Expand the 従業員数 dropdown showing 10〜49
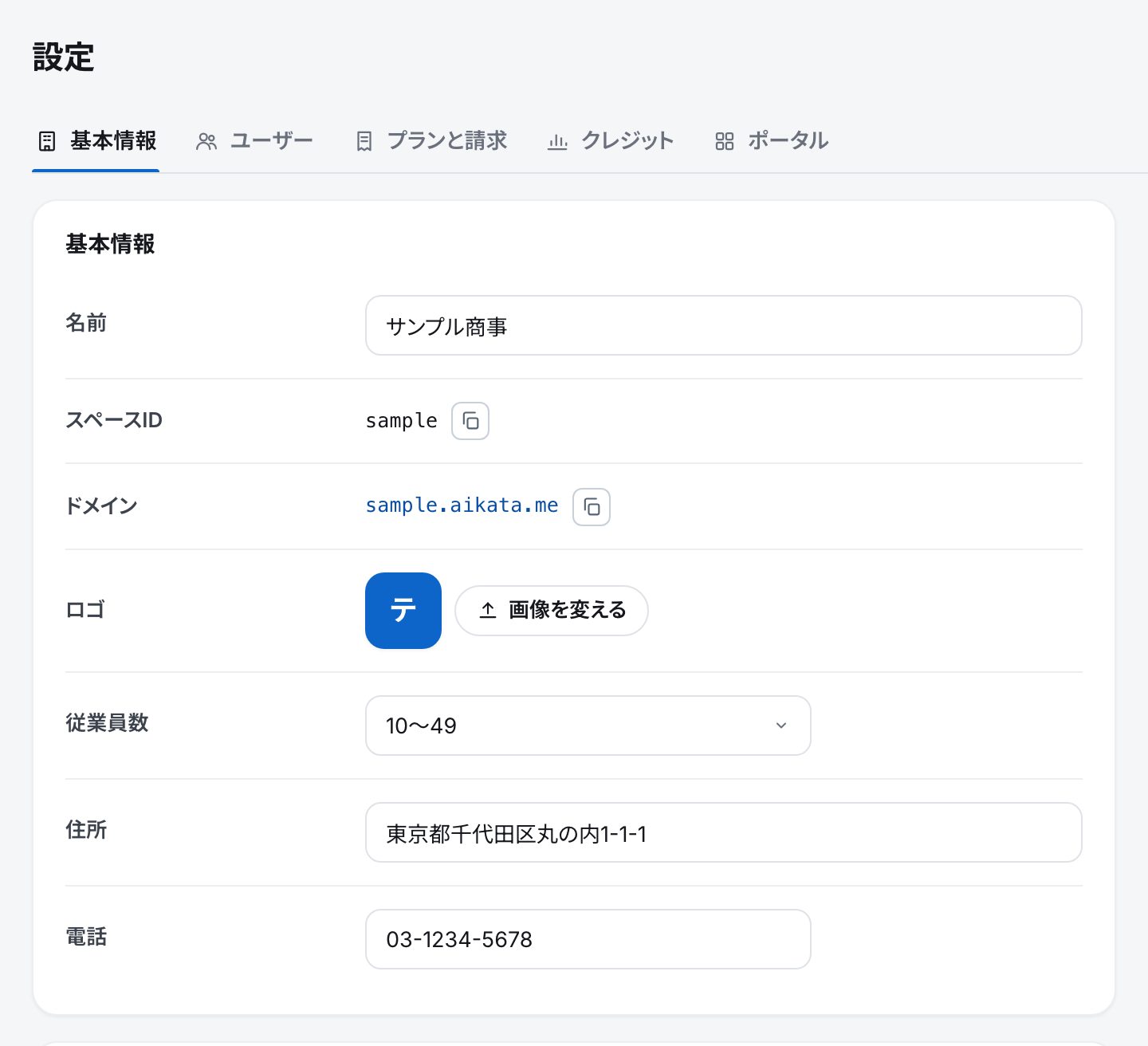The width and height of the screenshot is (1148, 1046). (588, 726)
